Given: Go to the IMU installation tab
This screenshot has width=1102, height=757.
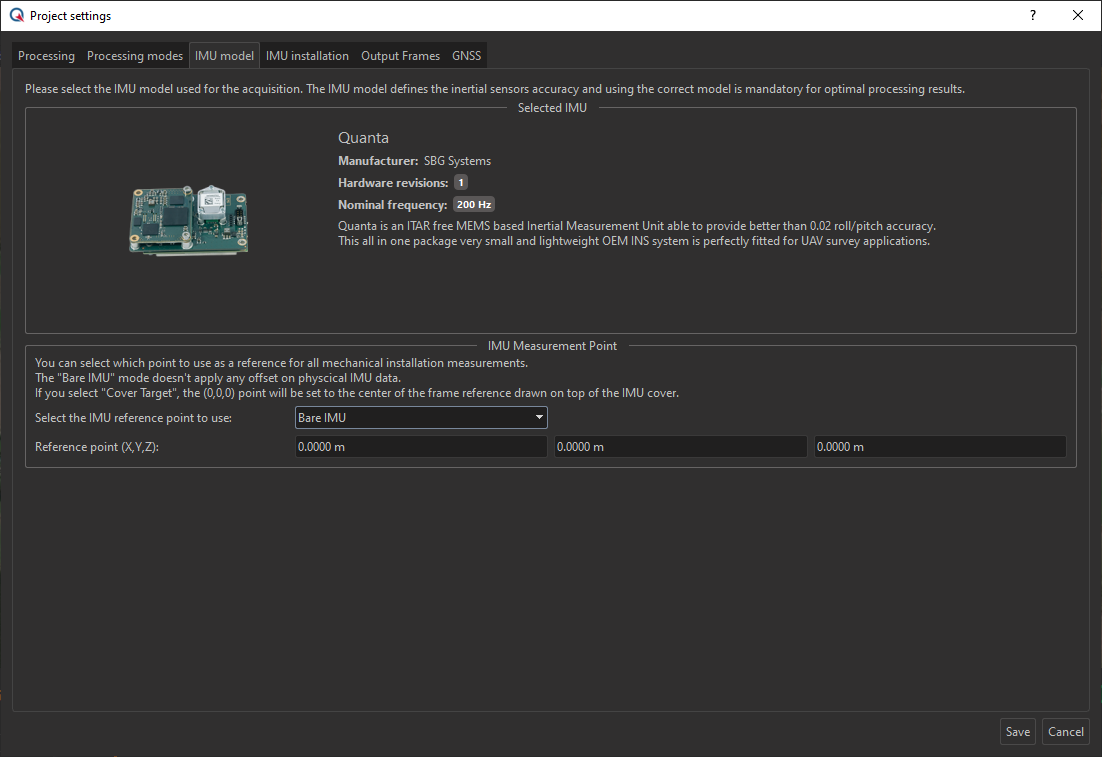Looking at the screenshot, I should click(307, 56).
